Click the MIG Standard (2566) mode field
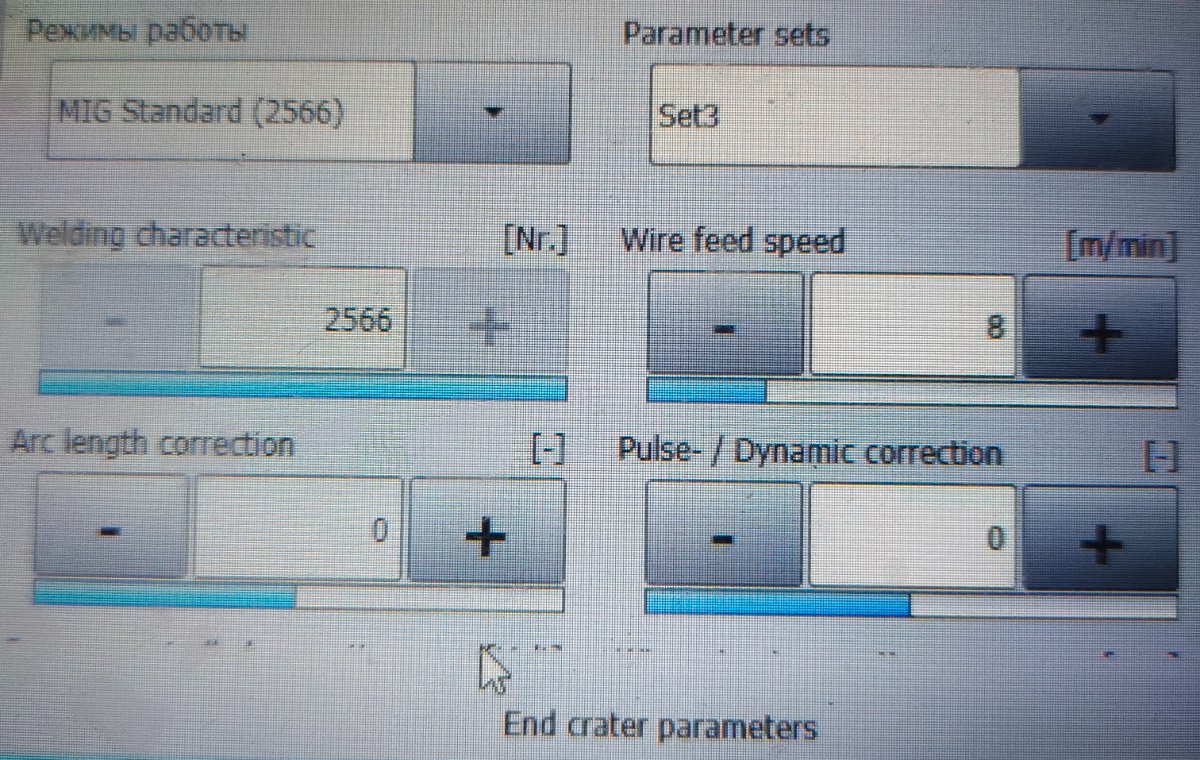1200x760 pixels. [230, 112]
